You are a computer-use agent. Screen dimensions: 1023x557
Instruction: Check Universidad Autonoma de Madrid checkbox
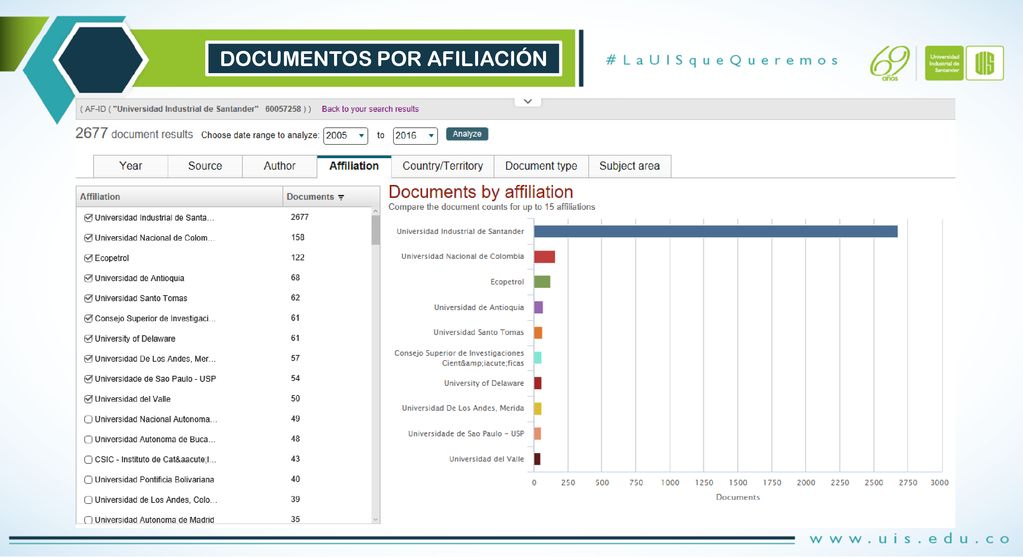pyautogui.click(x=88, y=520)
